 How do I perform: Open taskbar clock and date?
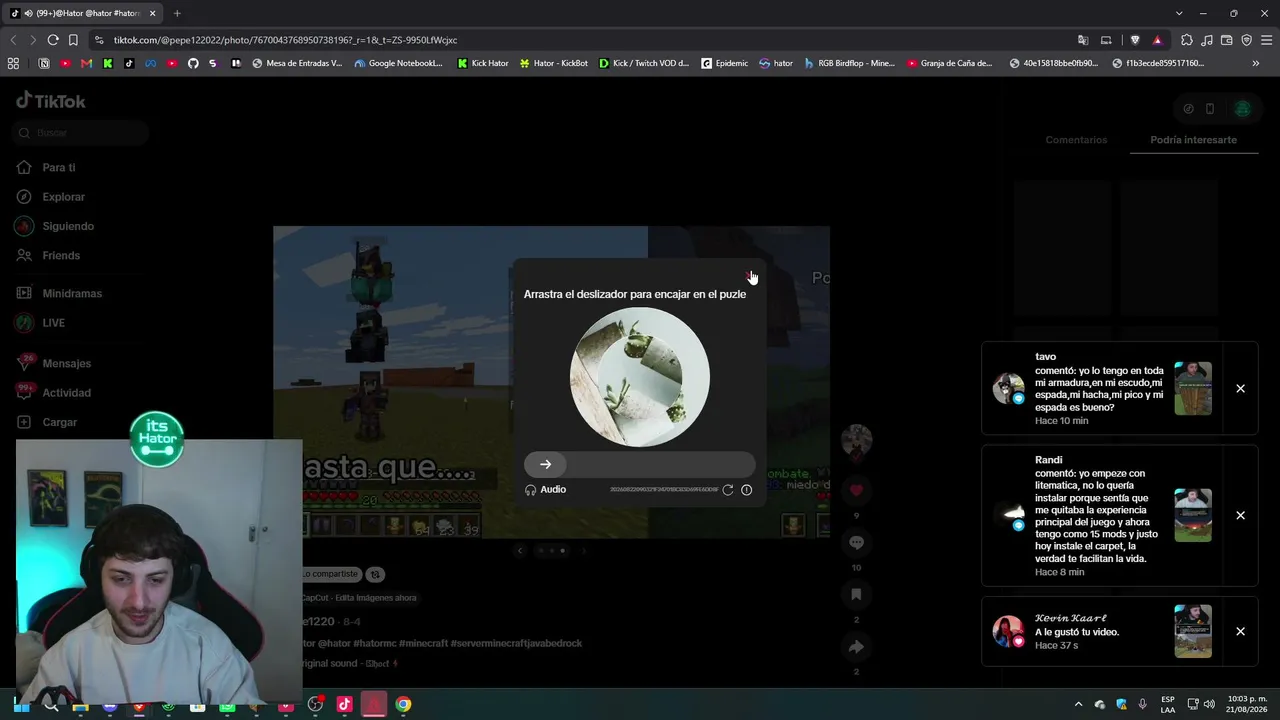point(1247,704)
